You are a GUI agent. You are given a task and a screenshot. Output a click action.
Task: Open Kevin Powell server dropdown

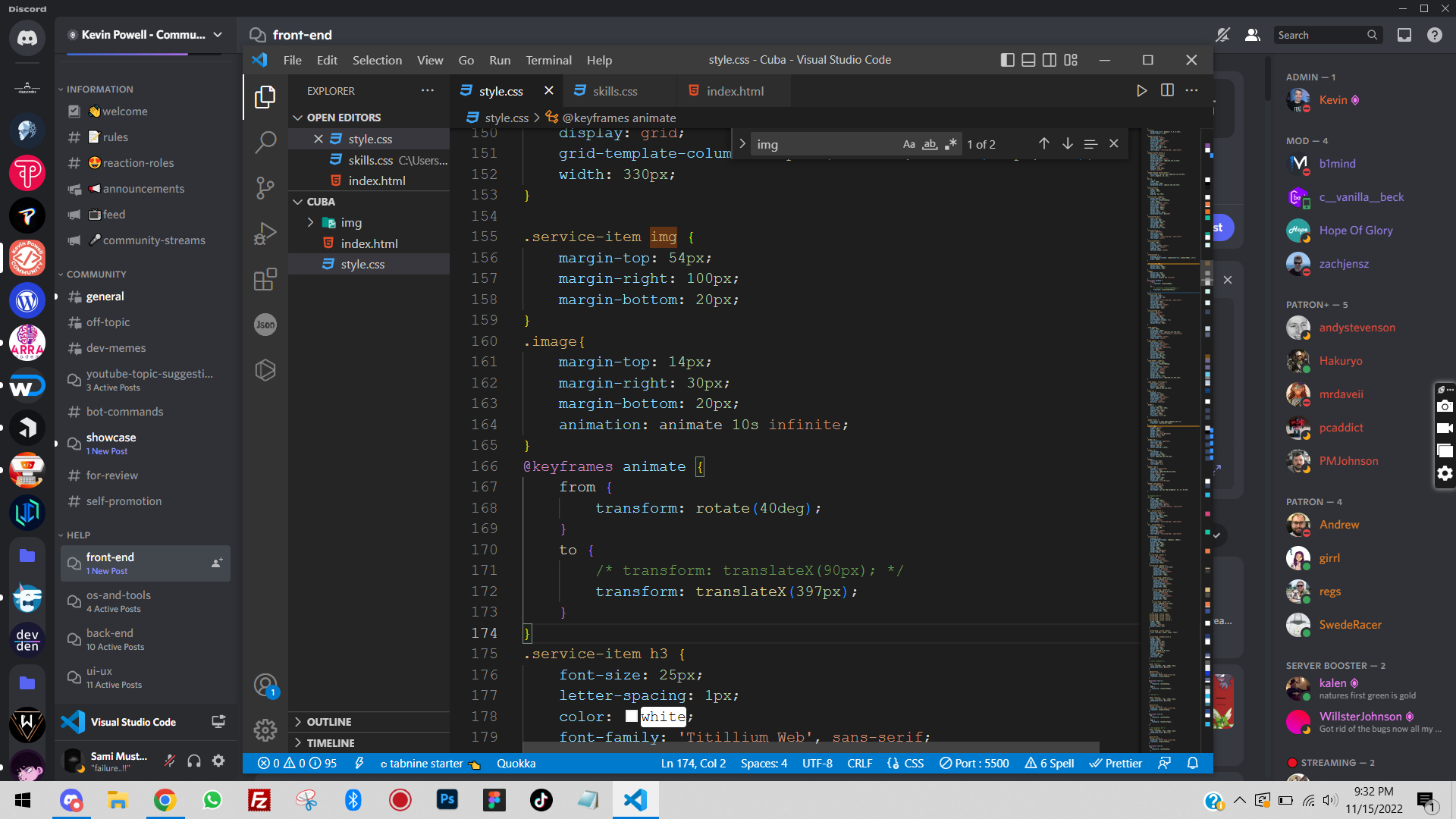pos(218,35)
